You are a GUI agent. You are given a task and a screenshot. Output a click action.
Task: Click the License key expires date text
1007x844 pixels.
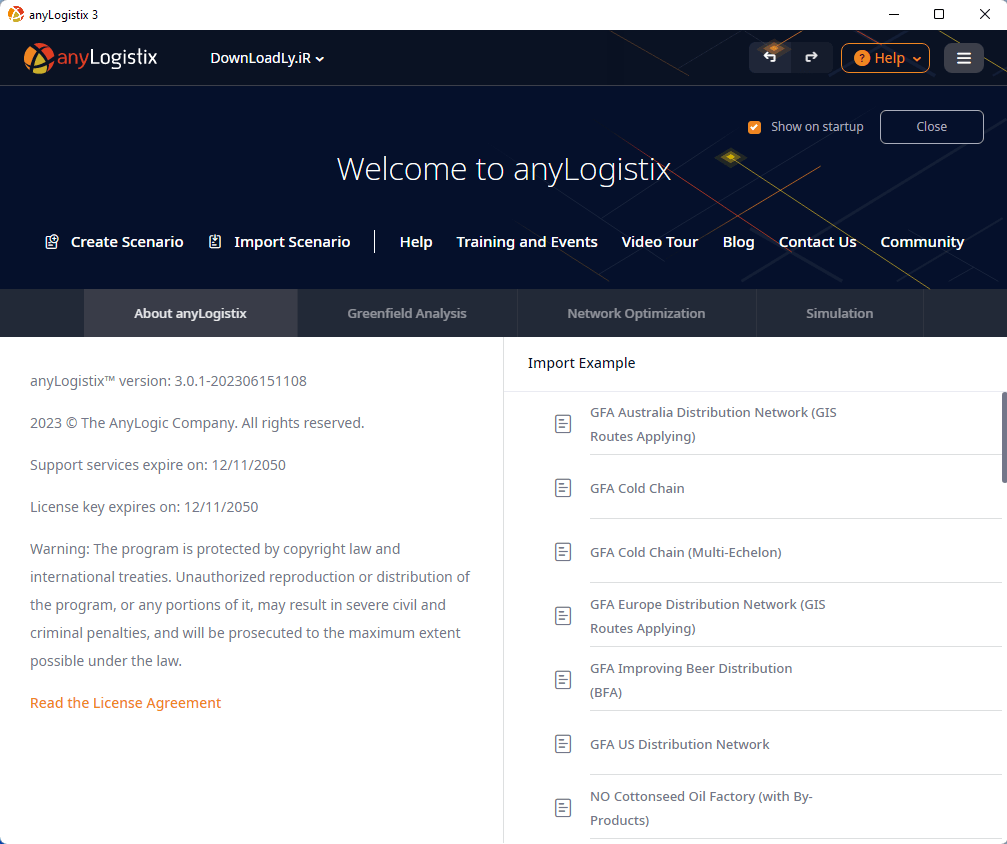click(x=144, y=507)
